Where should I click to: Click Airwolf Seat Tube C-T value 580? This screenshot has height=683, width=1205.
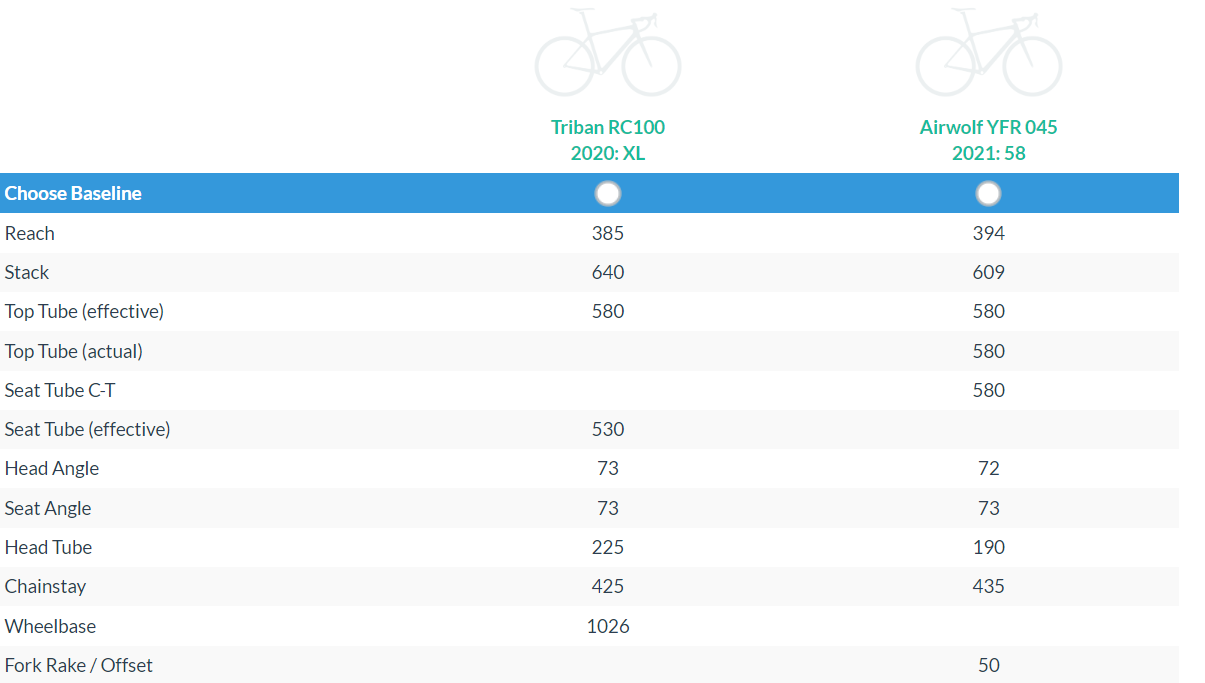[989, 390]
